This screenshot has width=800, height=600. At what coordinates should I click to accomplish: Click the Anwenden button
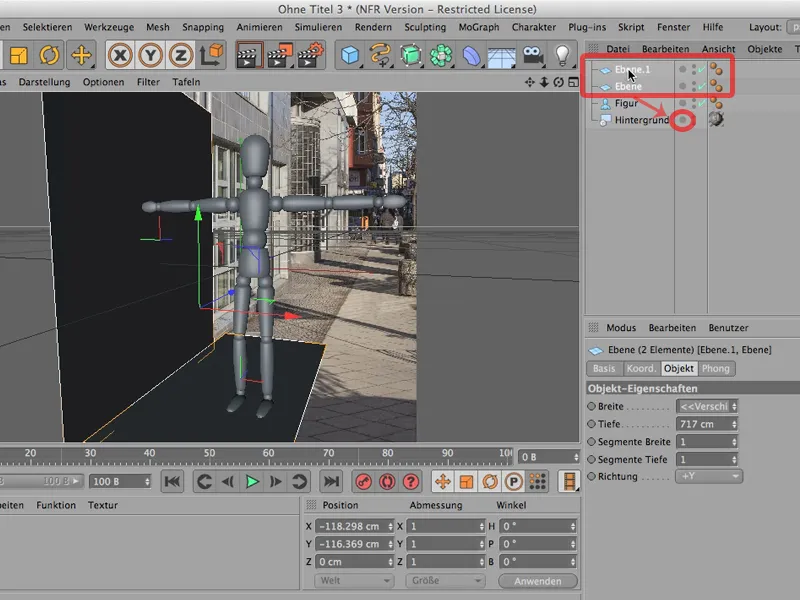click(x=538, y=581)
